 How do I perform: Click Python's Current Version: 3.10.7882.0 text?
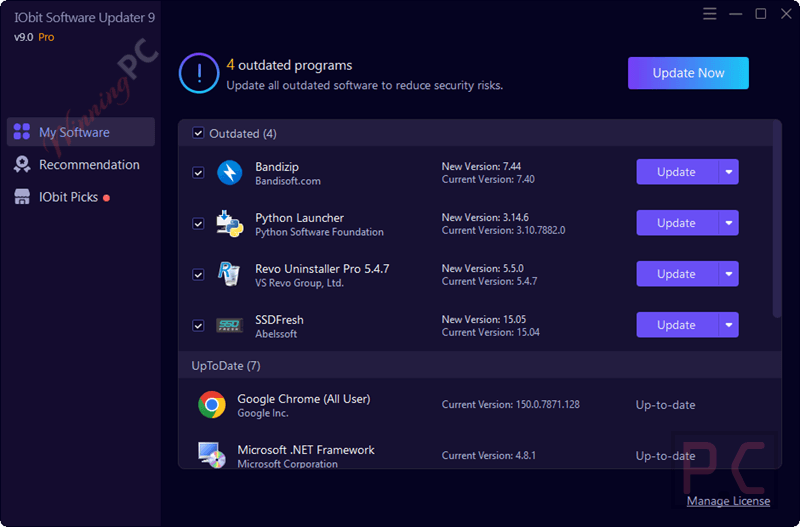503,231
